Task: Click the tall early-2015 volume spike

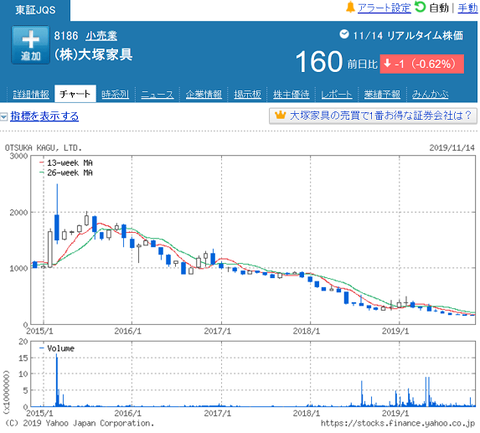Action: (57, 380)
